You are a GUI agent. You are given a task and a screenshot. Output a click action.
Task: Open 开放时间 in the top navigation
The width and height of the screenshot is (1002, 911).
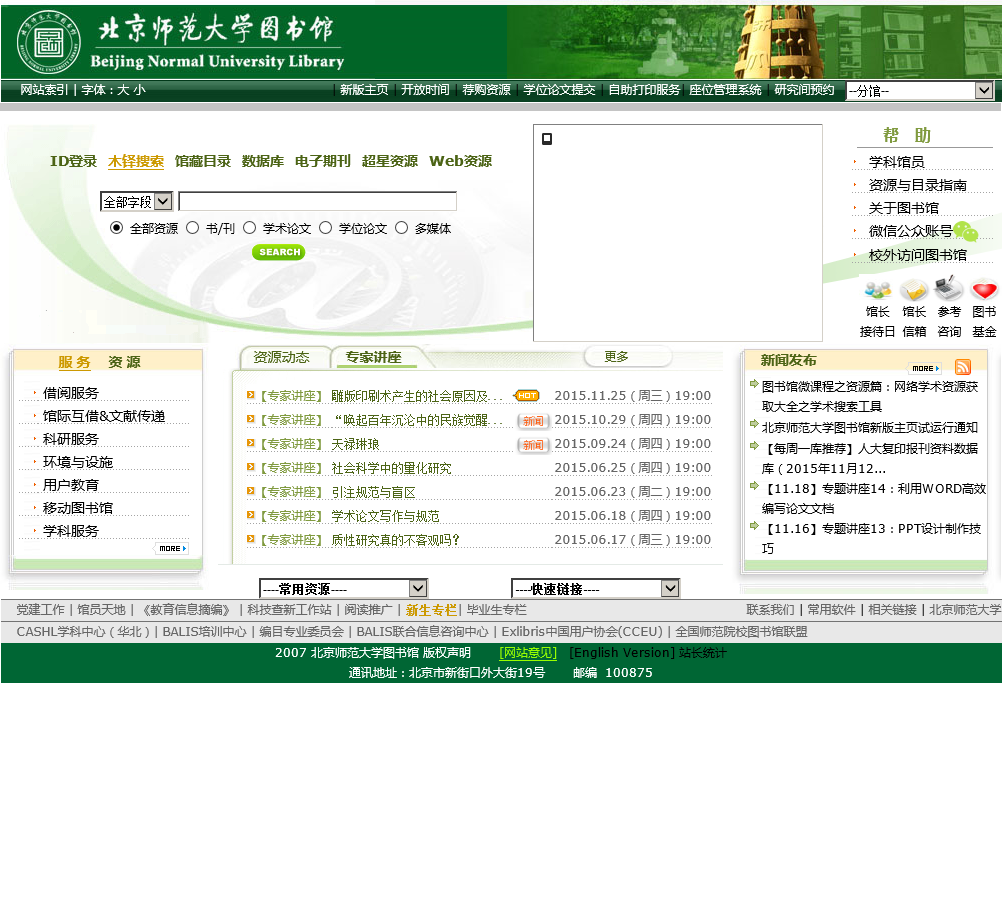pyautogui.click(x=425, y=90)
